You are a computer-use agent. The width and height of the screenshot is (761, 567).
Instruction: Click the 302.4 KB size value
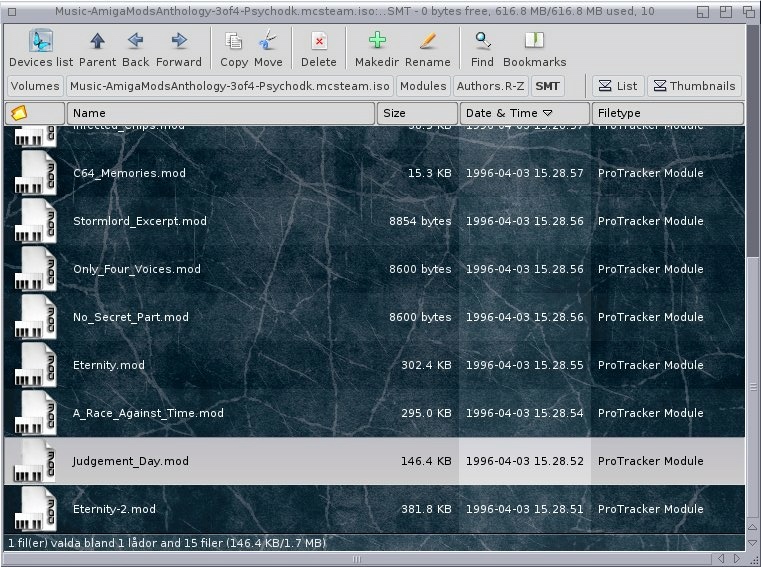point(426,365)
